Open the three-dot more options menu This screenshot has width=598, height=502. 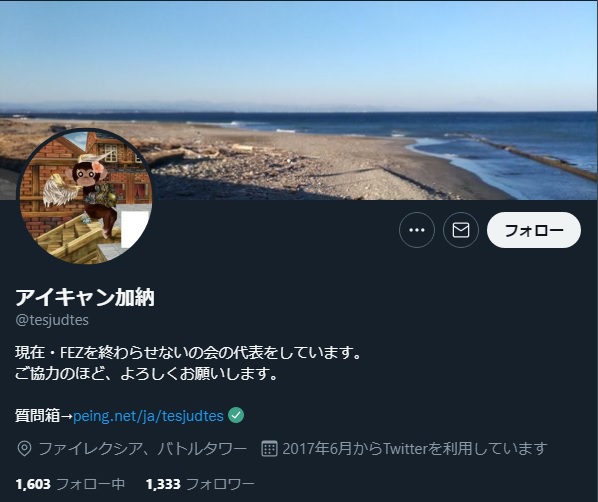pyautogui.click(x=416, y=230)
